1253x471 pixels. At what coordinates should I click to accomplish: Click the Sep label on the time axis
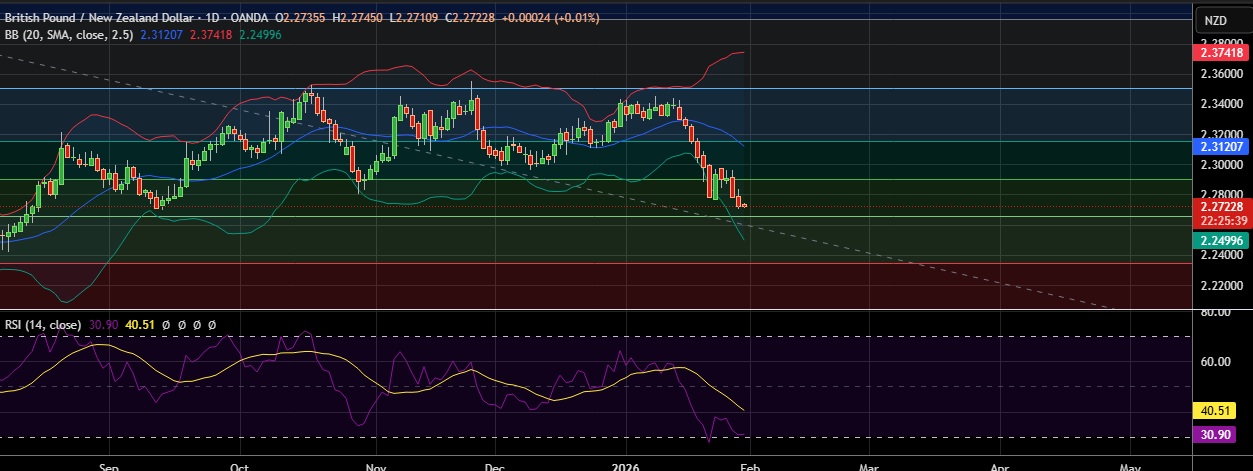coord(110,465)
